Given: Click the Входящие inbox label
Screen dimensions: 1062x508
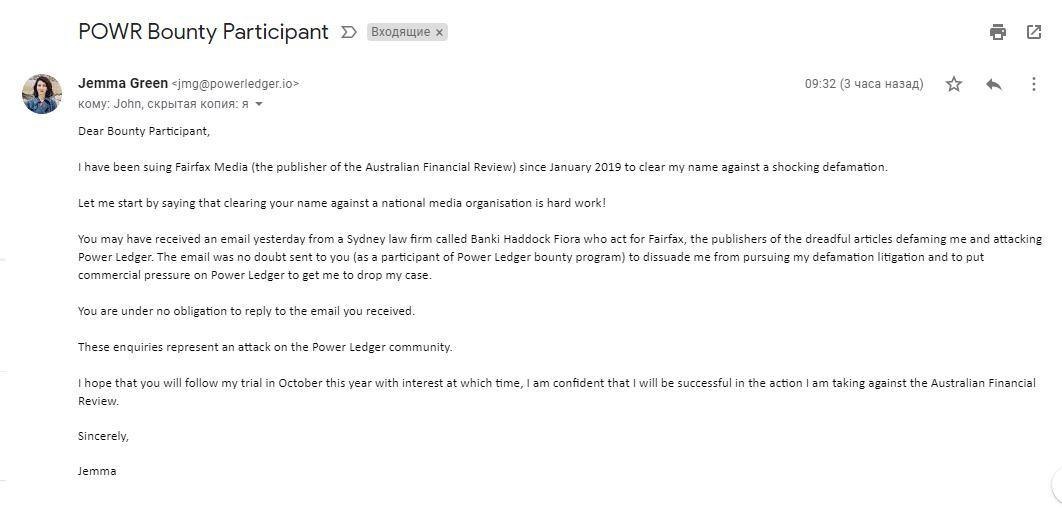Looking at the screenshot, I should click(x=400, y=32).
